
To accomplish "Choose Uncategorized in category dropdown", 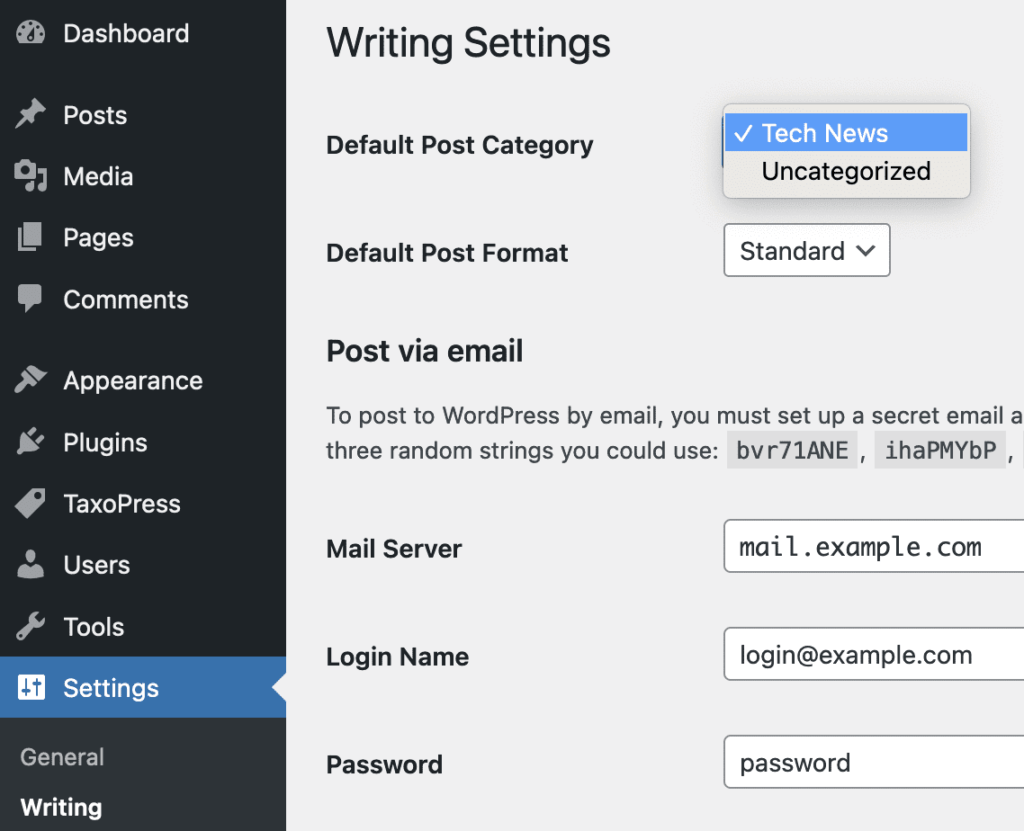I will (846, 171).
